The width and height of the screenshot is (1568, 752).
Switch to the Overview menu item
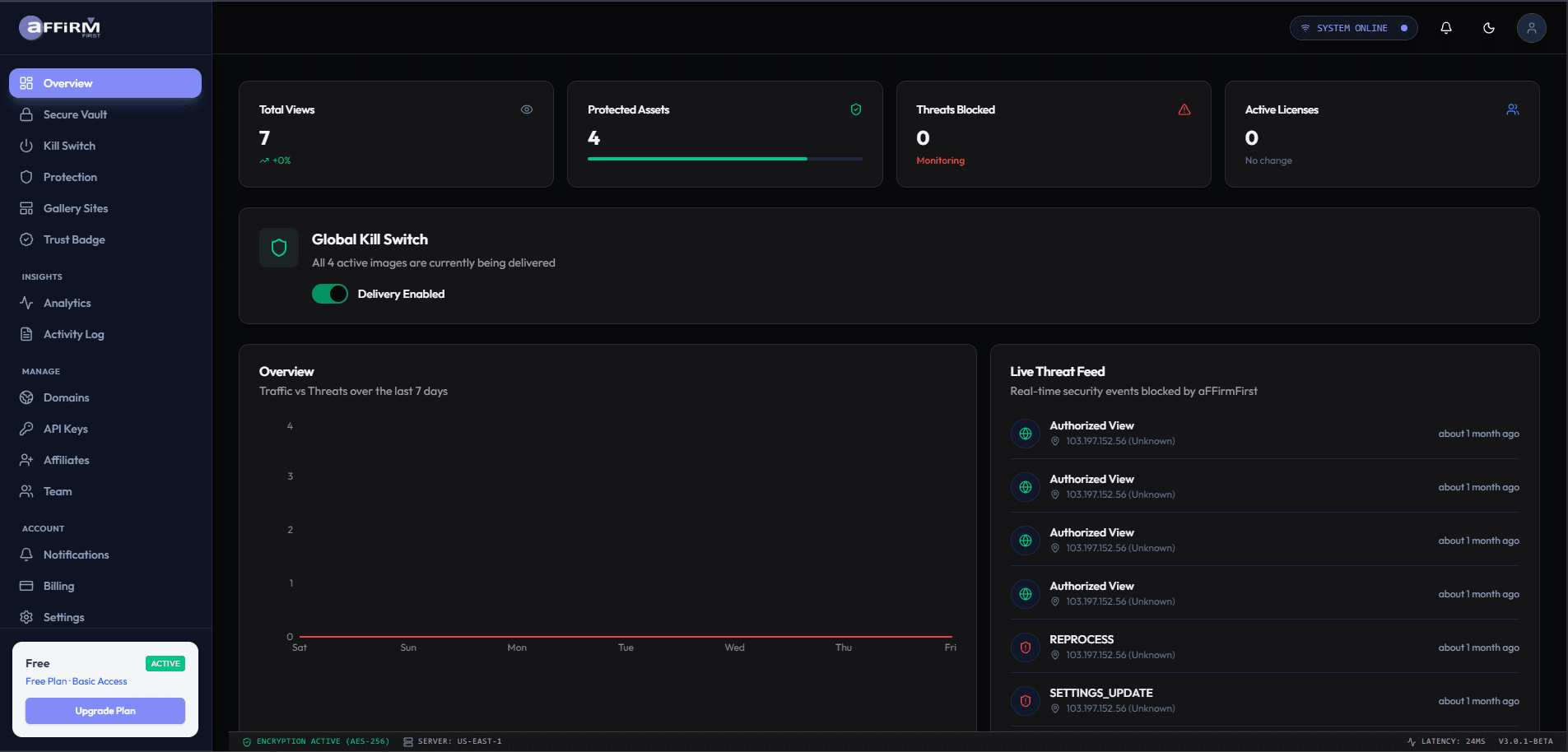[67, 83]
